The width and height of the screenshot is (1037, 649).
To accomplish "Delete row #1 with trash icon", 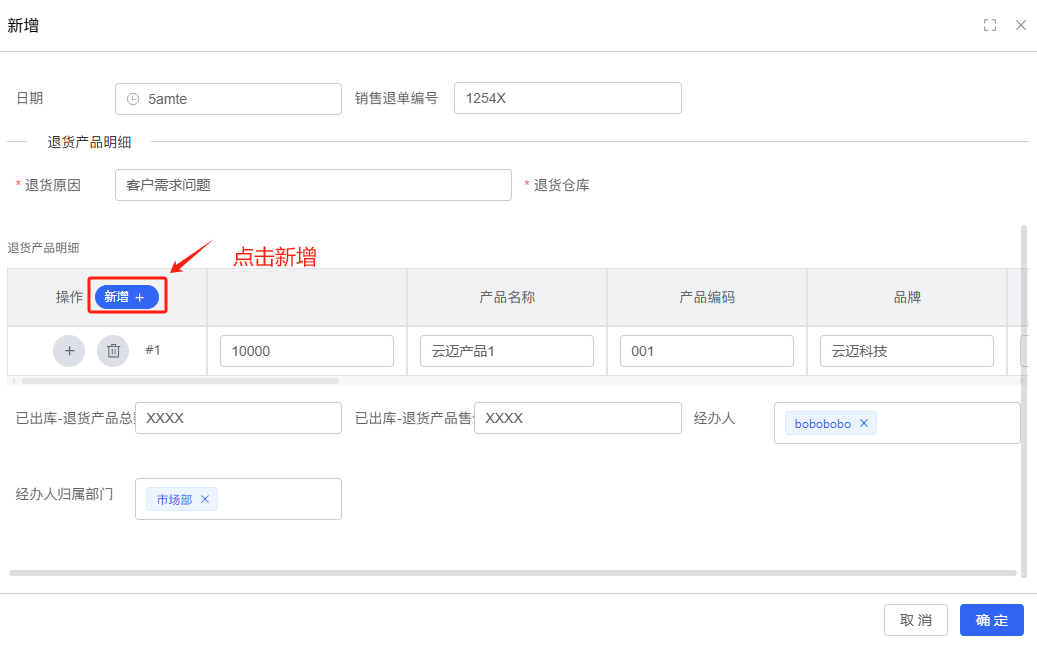I will [x=113, y=351].
